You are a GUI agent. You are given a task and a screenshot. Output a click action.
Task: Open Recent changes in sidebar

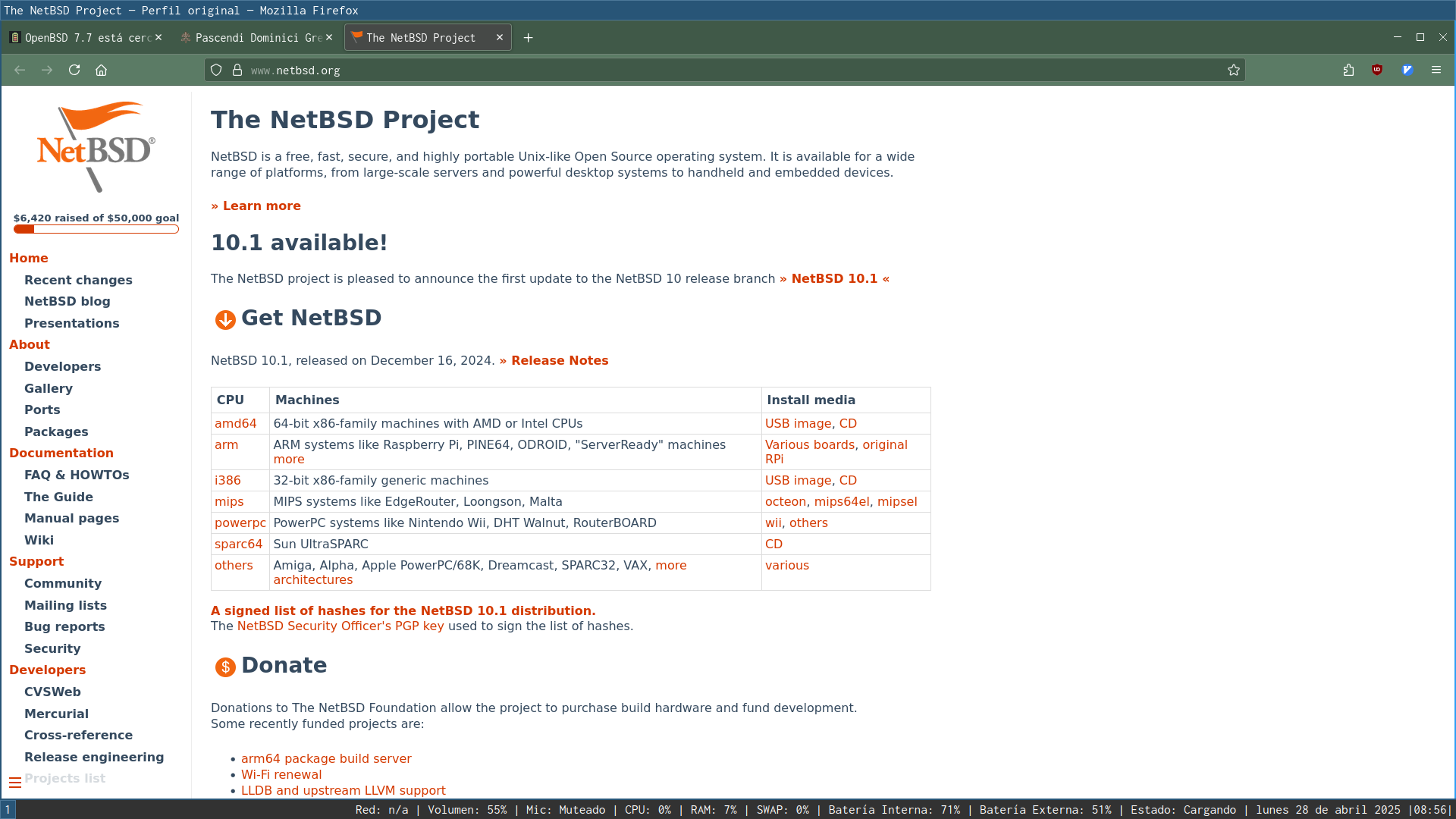[78, 280]
